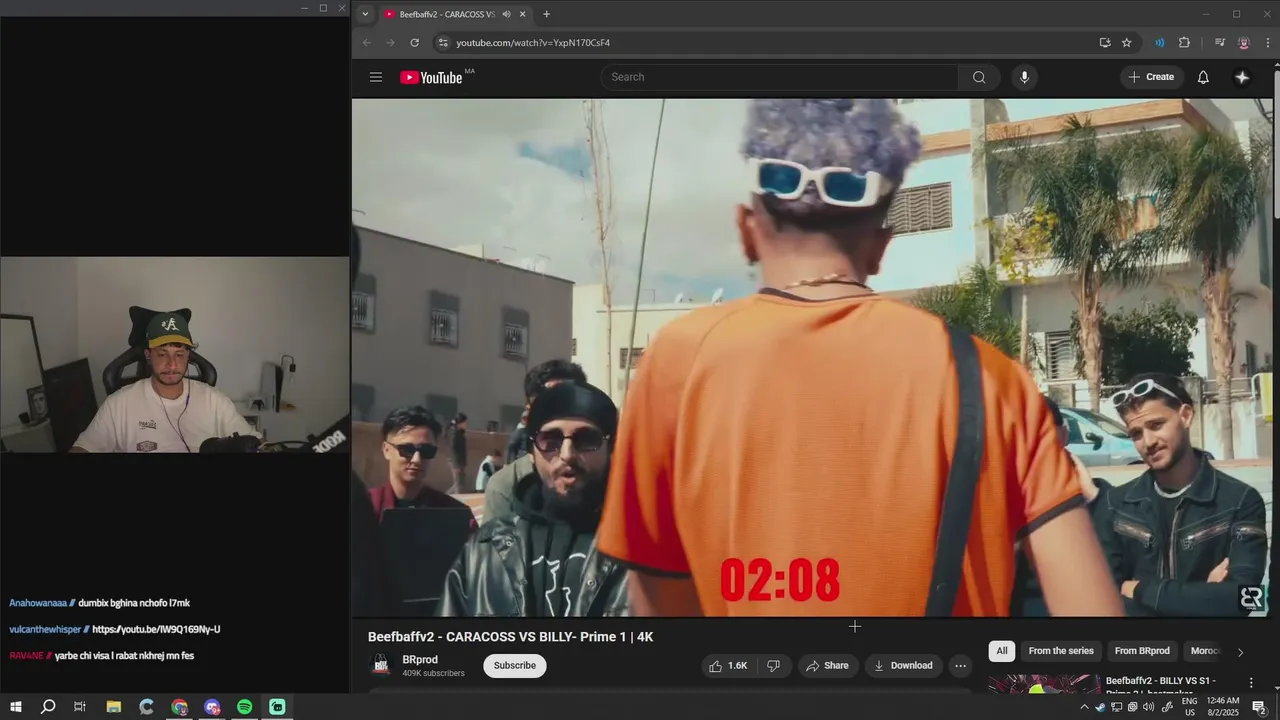Open the ENG US language indicator
The width and height of the screenshot is (1280, 720).
[1190, 707]
